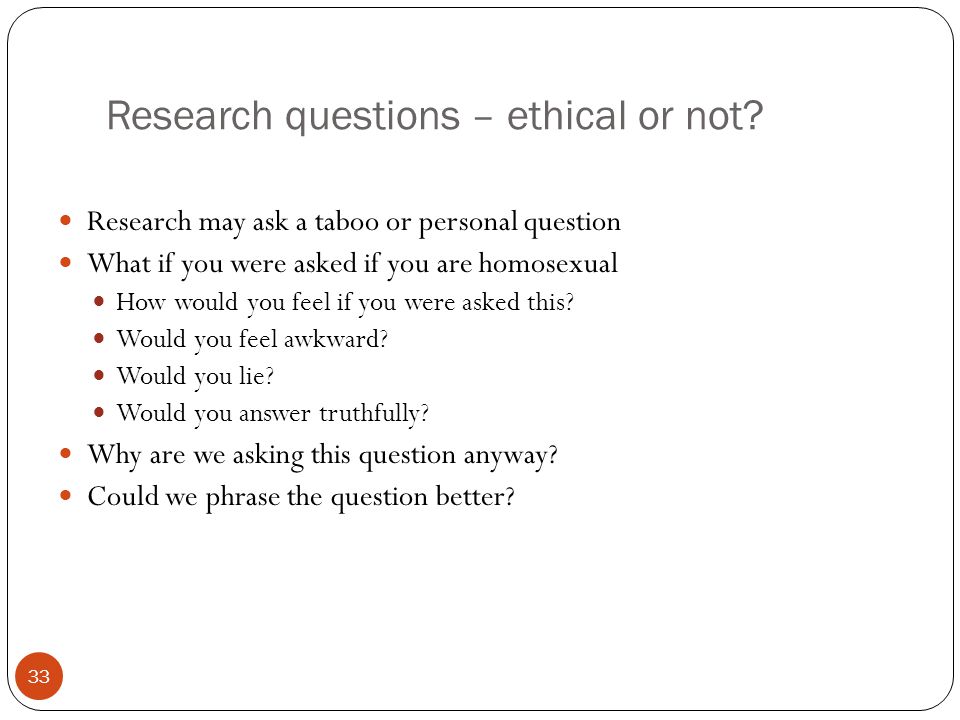
Task: Click the text 'What if you were asked if you are homosexual'
Action: [x=353, y=264]
